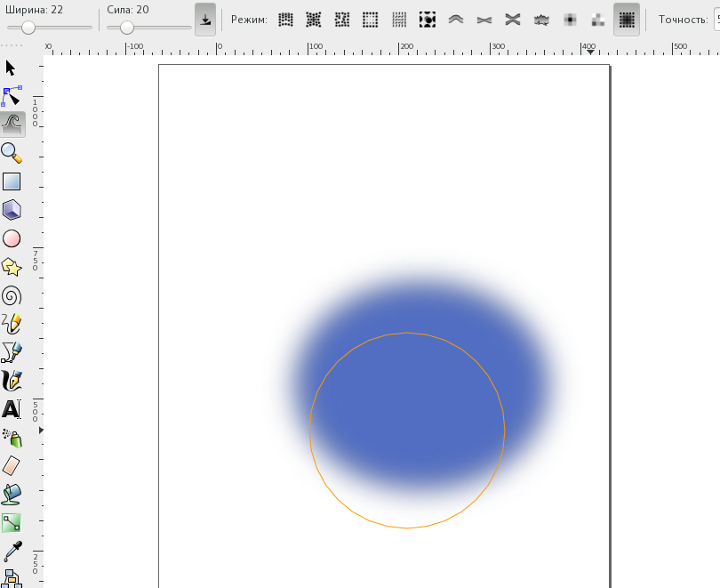Select the Gradient tool
The image size is (720, 588).
click(11, 523)
